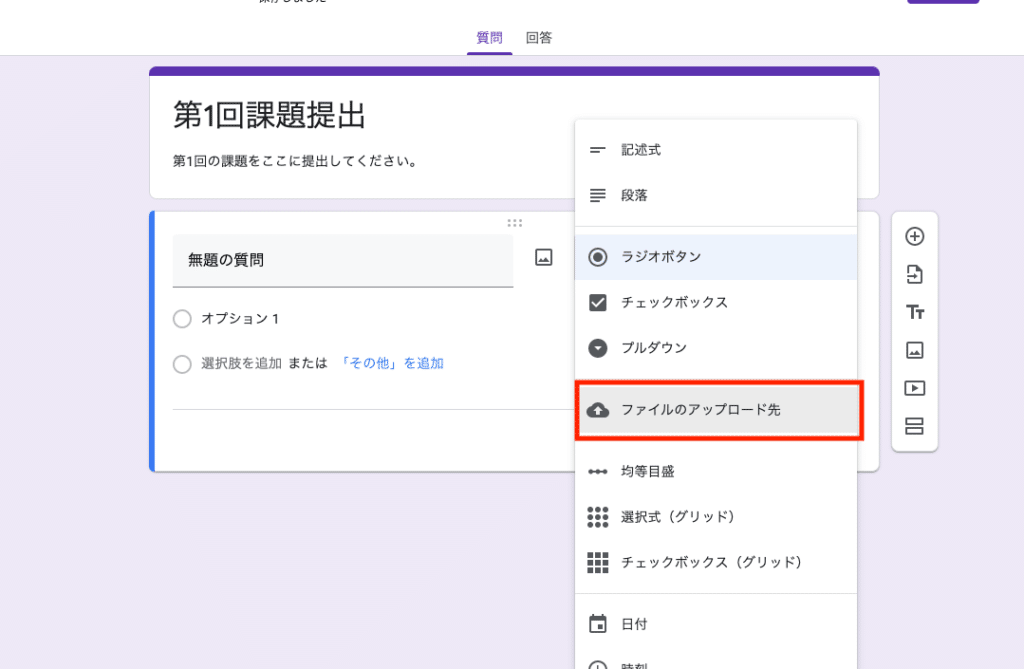Click the 無題の質問 title field
Screen dimensions: 1024x669
(342, 260)
